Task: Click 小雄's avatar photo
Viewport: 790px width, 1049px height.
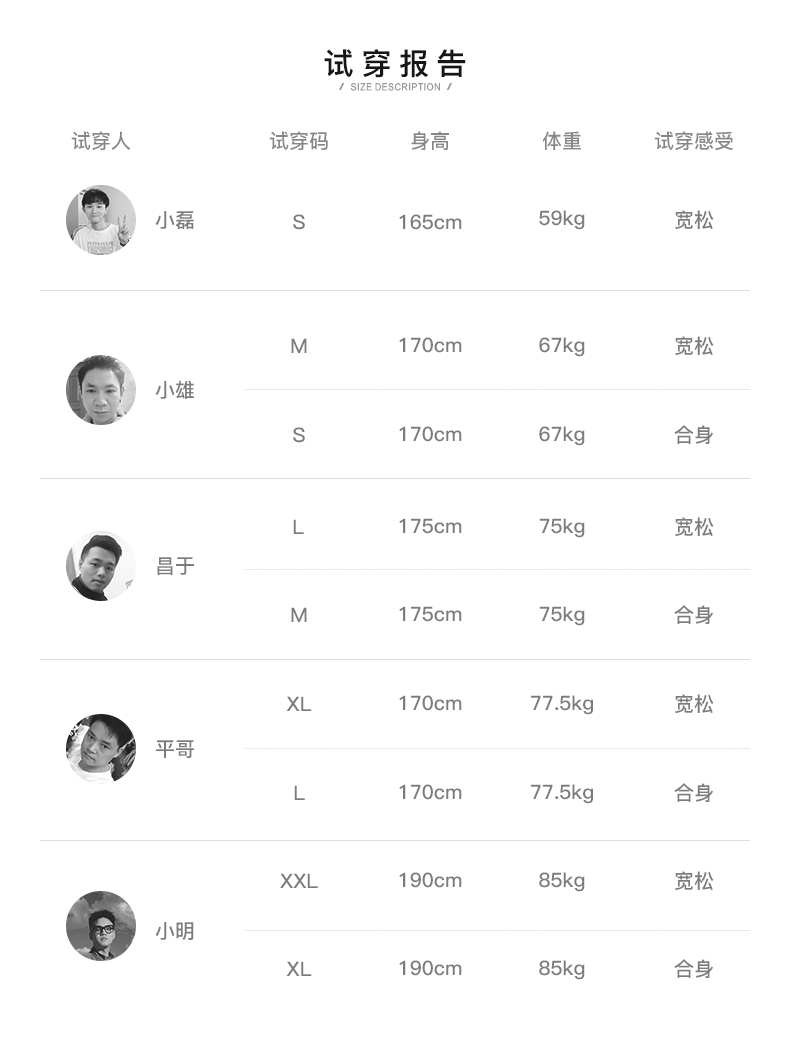Action: 101,390
